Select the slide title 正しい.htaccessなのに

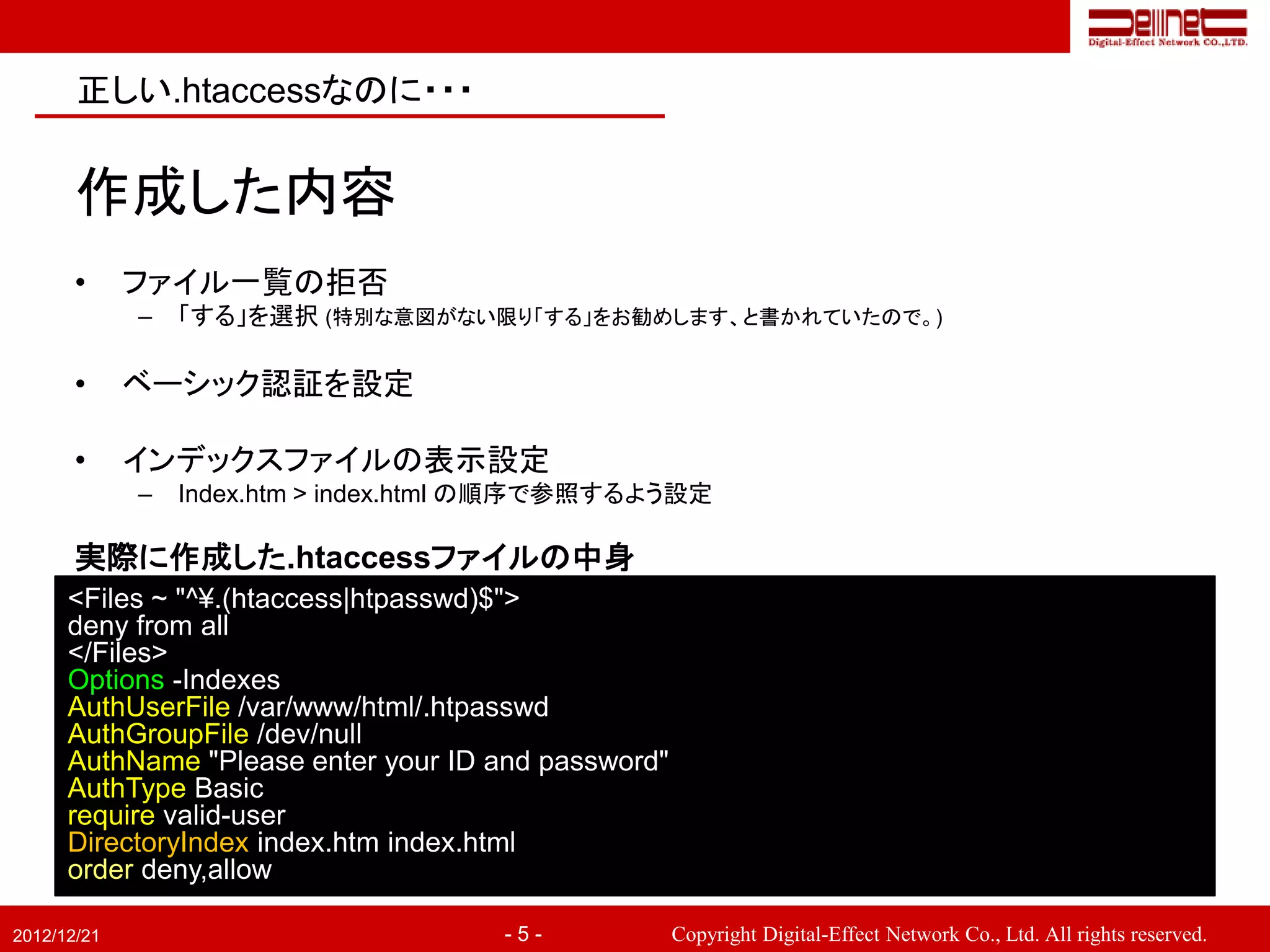pos(275,90)
